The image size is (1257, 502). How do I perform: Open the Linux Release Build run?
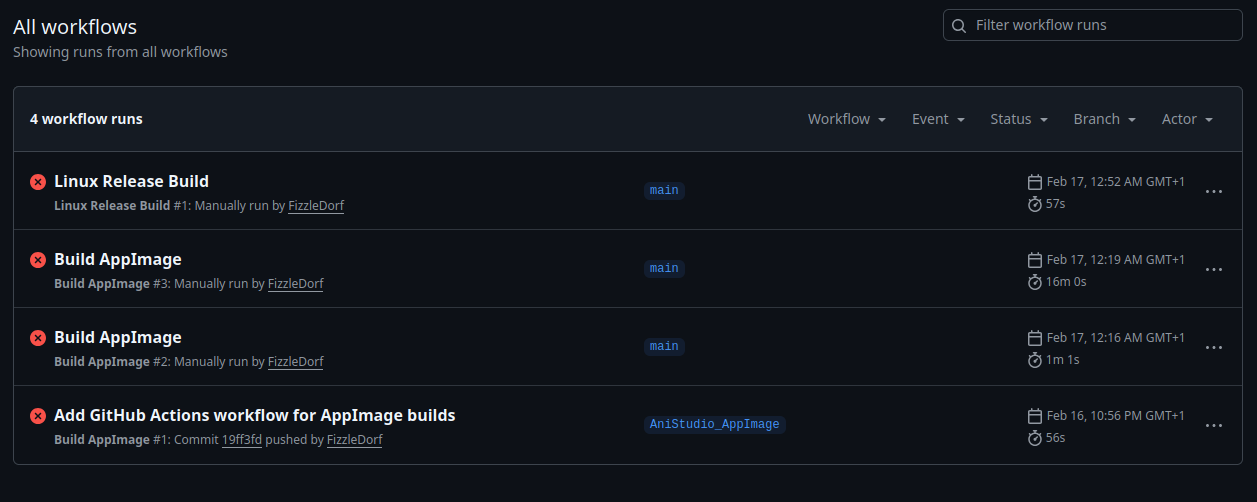131,181
